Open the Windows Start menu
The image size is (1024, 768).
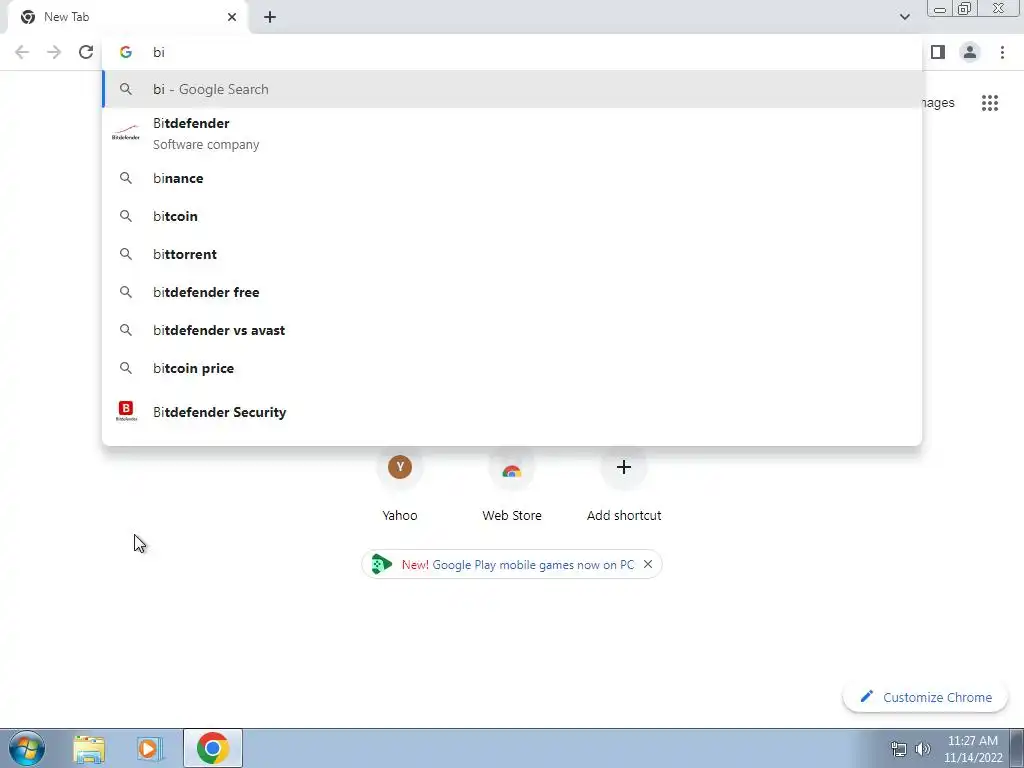[26, 748]
